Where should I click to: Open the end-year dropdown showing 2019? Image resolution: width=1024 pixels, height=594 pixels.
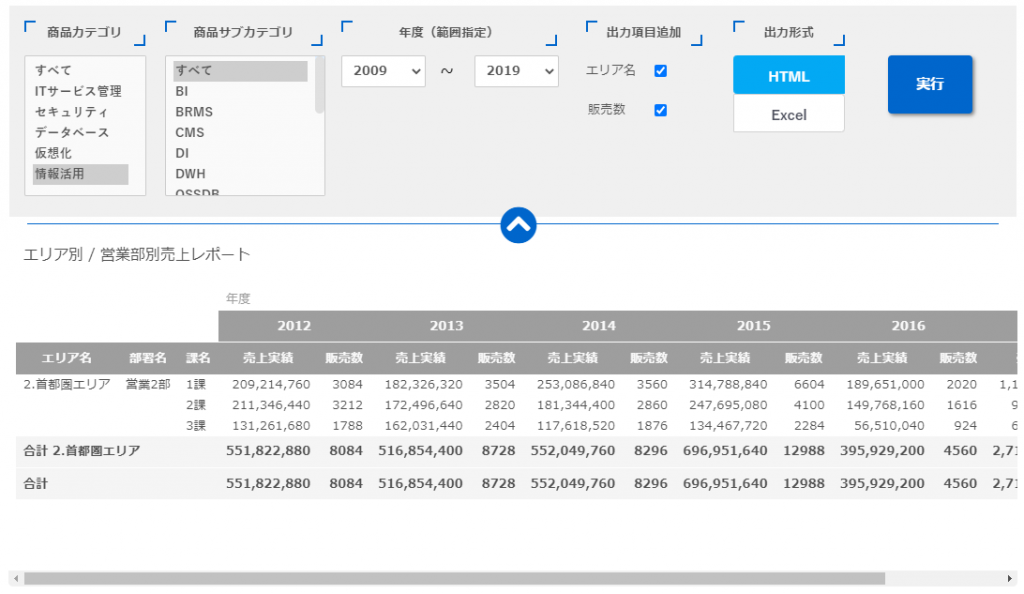(x=516, y=72)
